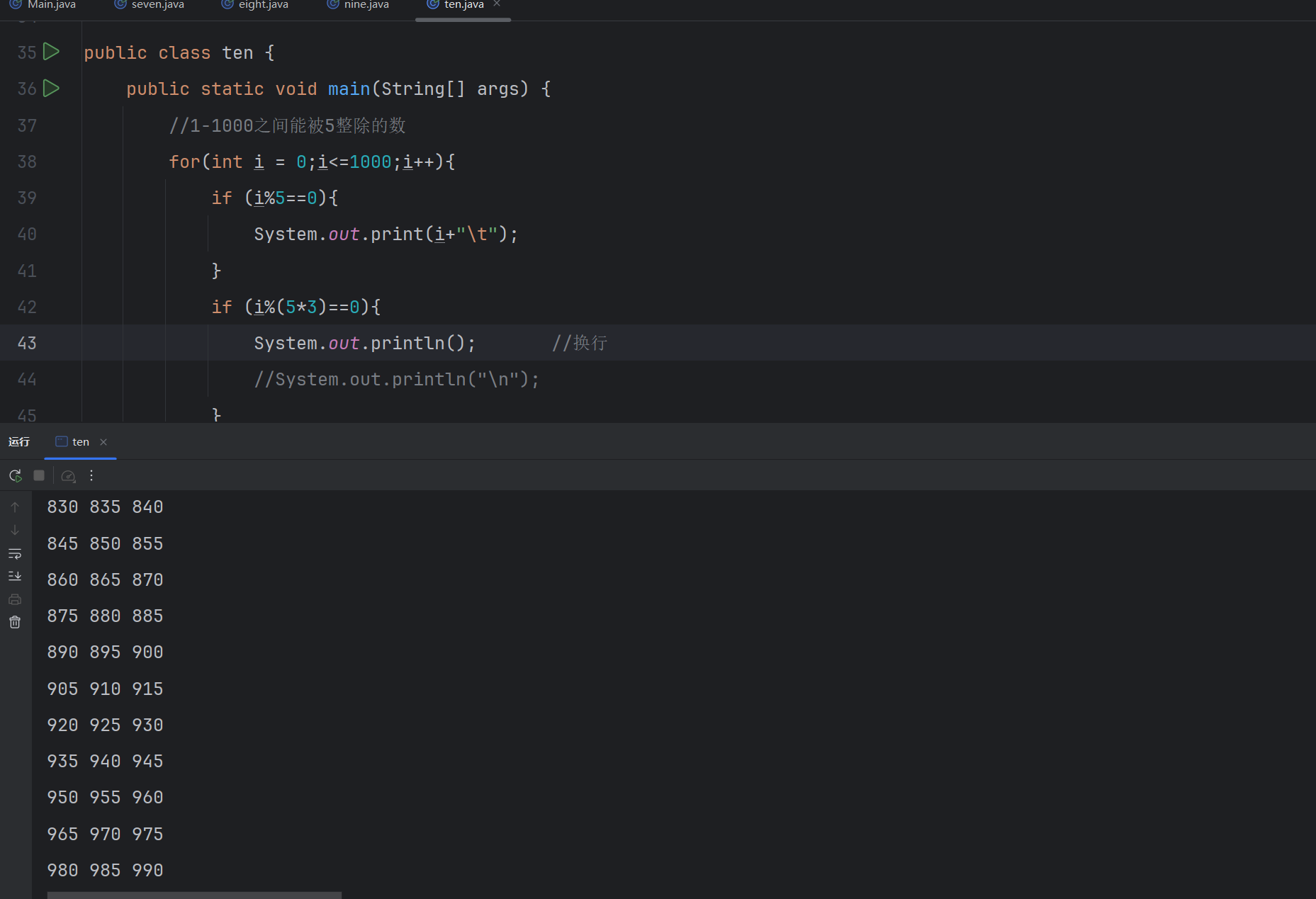The image size is (1316, 899).
Task: Click the //换行 comment on line 43
Action: pyautogui.click(x=580, y=344)
